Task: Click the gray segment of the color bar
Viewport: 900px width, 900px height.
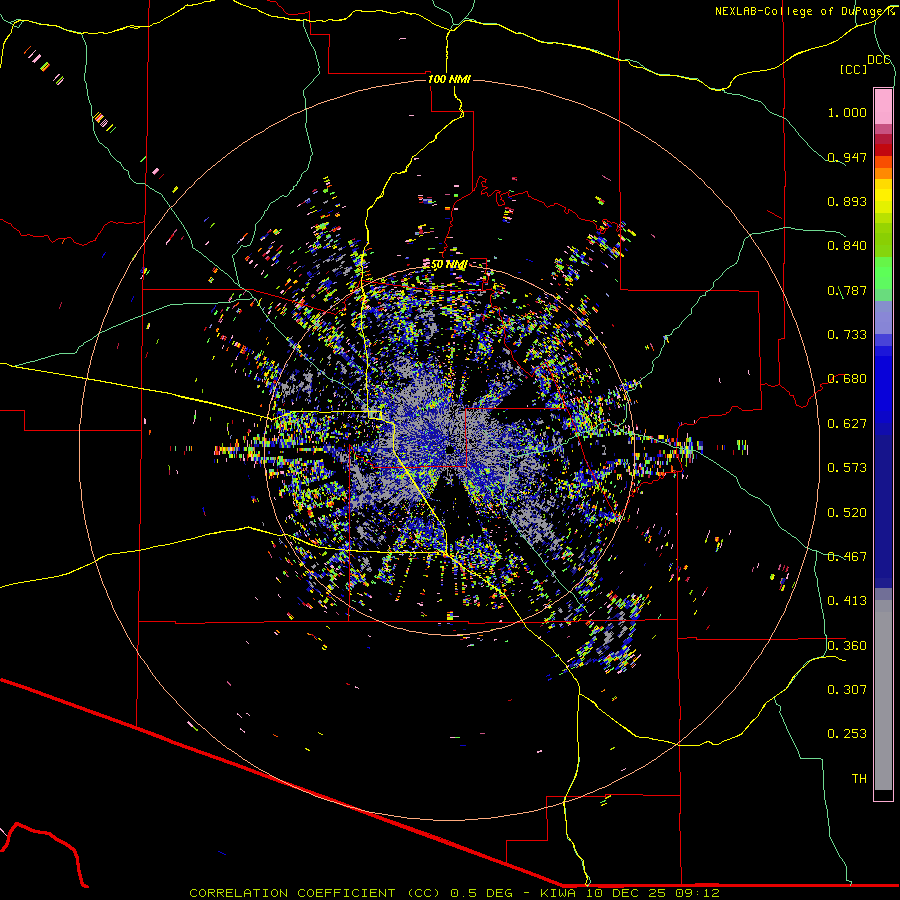Action: pos(883,695)
